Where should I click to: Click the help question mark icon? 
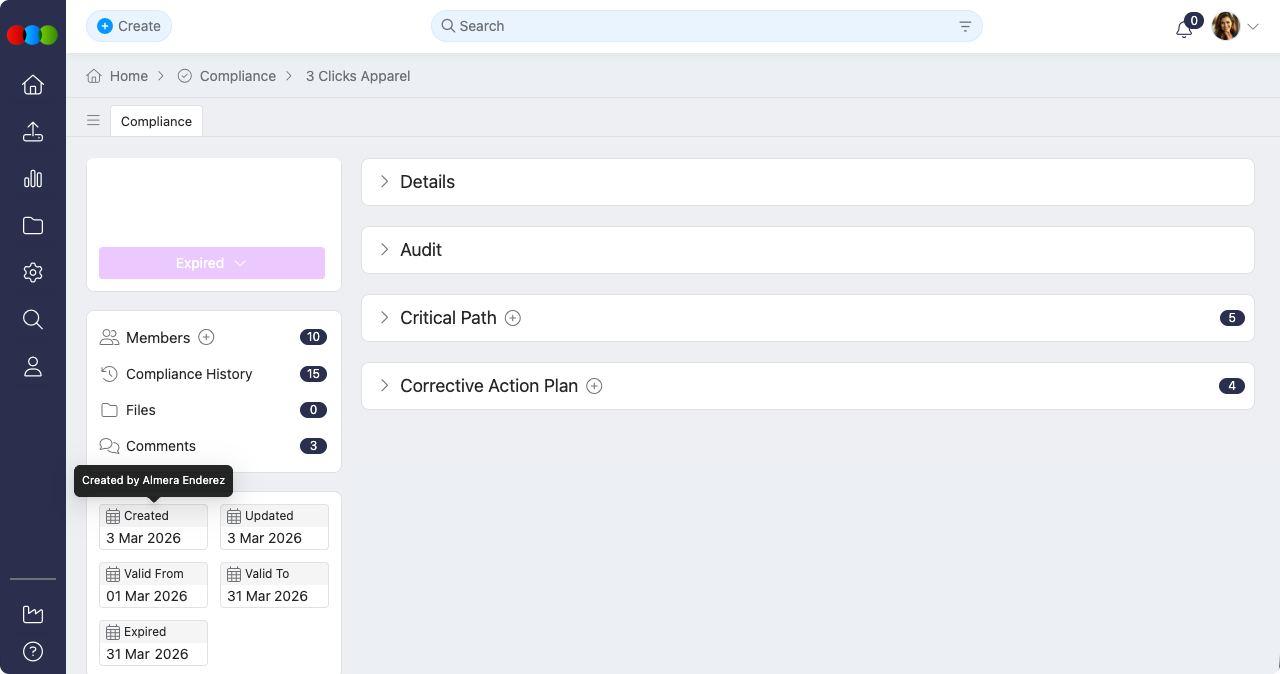tap(33, 652)
